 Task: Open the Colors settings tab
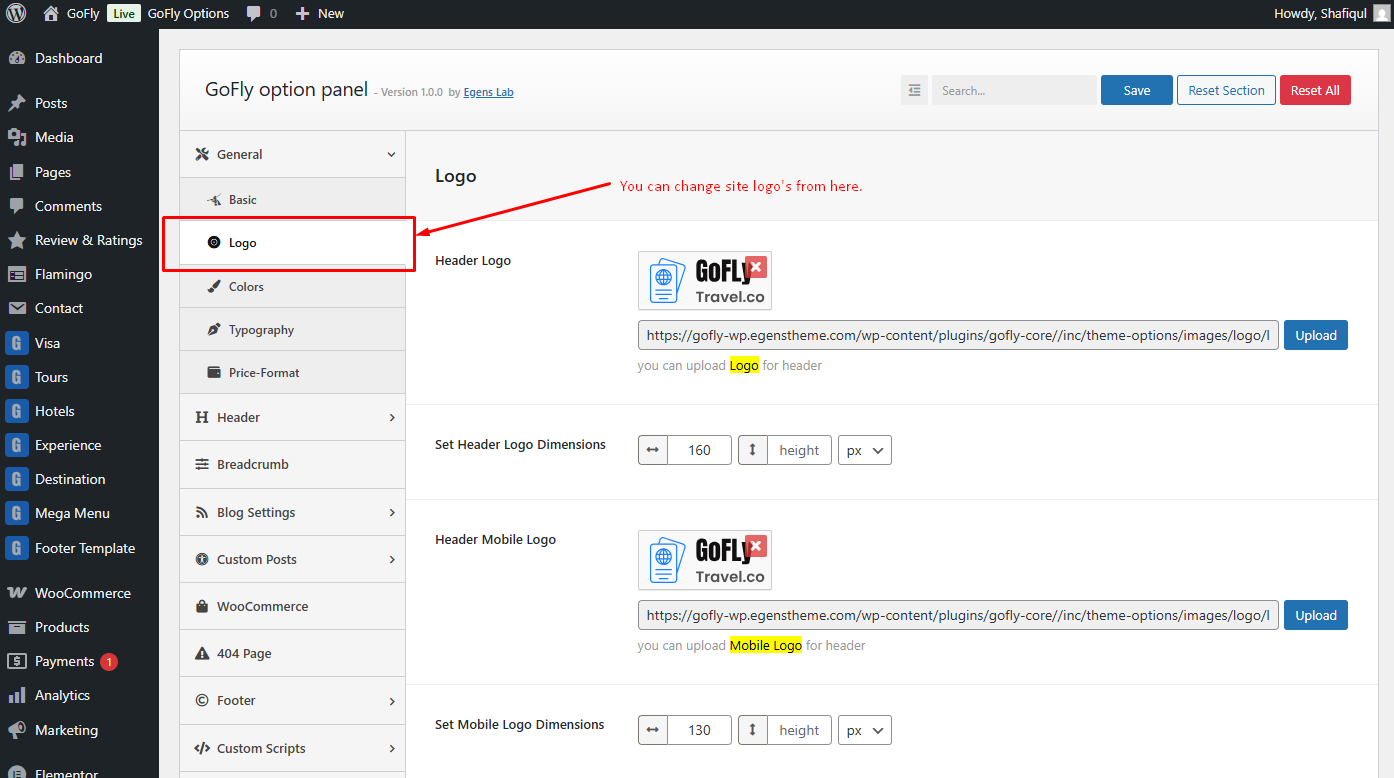[x=292, y=286]
